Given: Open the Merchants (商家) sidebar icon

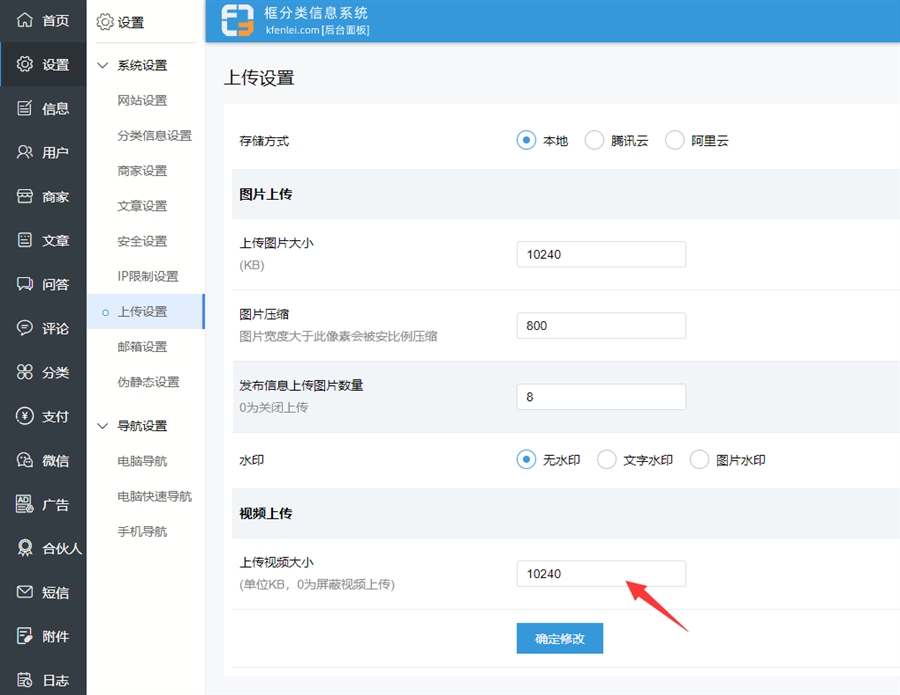Looking at the screenshot, I should pos(25,196).
